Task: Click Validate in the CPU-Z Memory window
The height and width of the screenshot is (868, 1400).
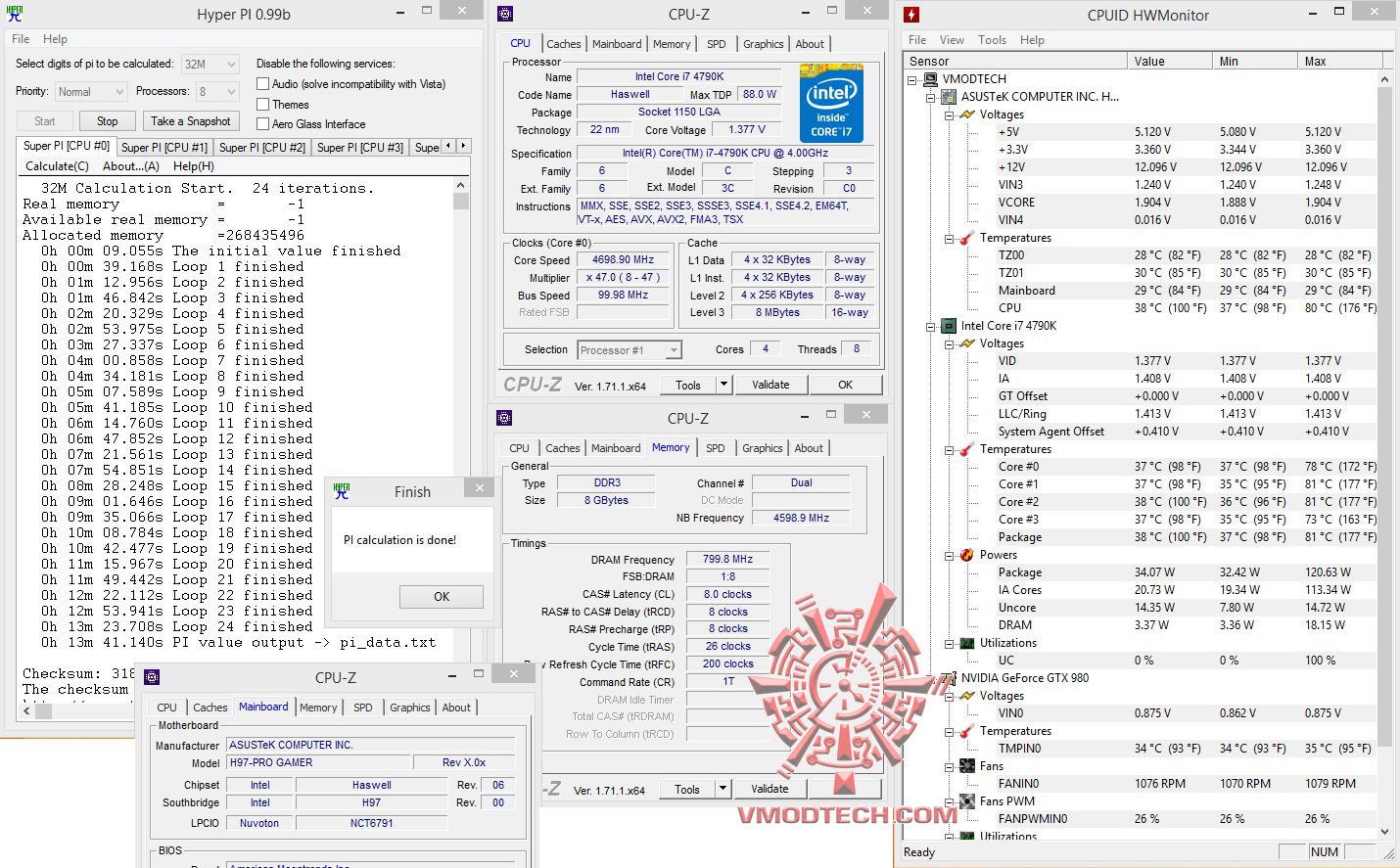Action: tap(770, 789)
